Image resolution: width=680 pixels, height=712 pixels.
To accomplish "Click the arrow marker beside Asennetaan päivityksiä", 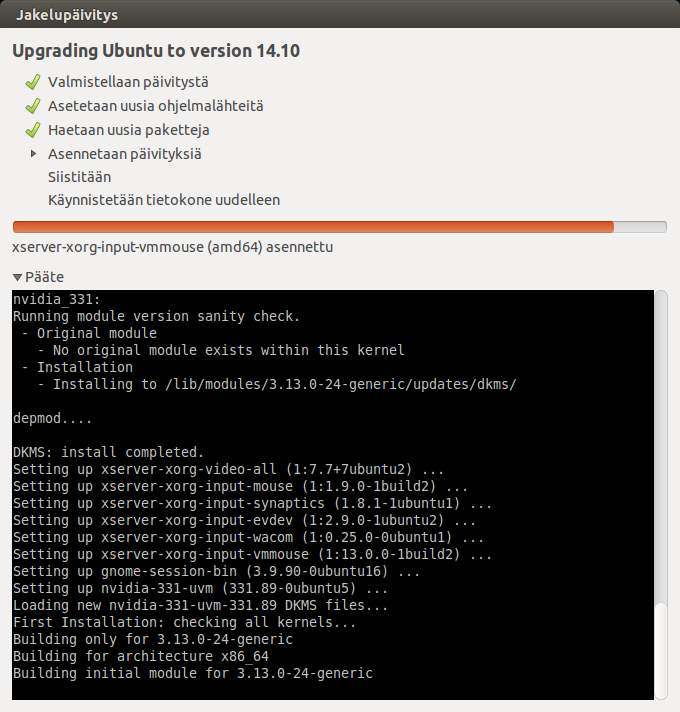I will [x=33, y=154].
